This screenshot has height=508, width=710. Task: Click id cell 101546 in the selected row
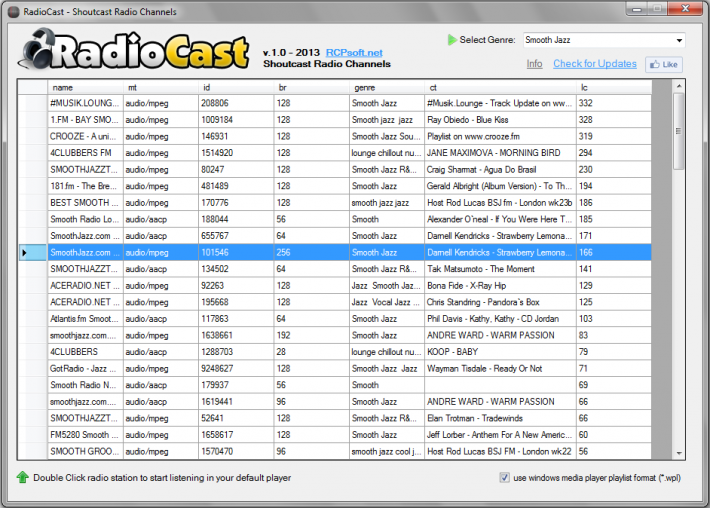click(236, 253)
